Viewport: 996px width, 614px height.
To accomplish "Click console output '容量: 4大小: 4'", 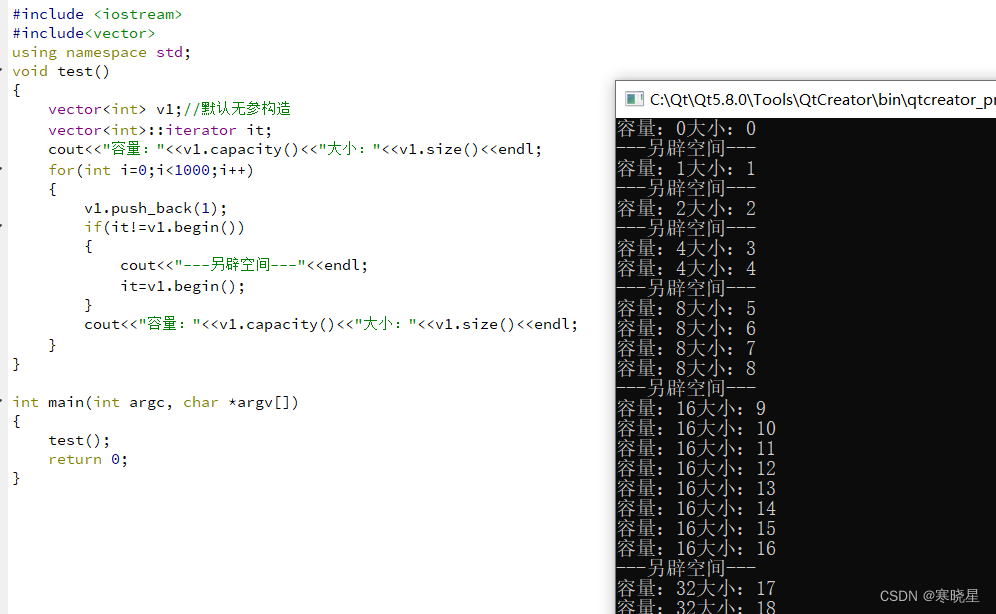I will tap(687, 269).
